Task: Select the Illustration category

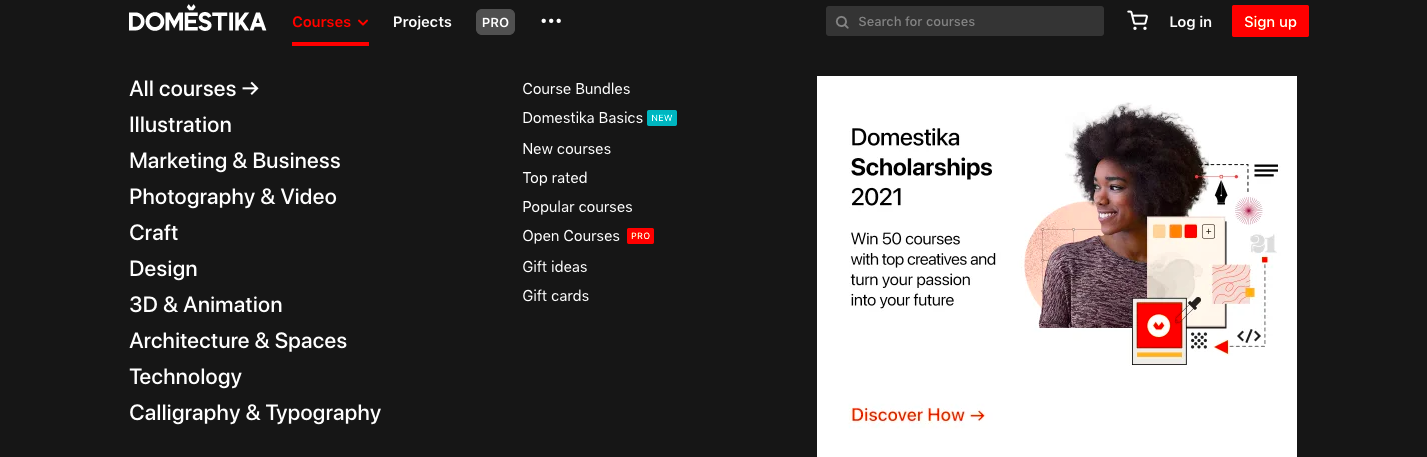Action: tap(180, 125)
